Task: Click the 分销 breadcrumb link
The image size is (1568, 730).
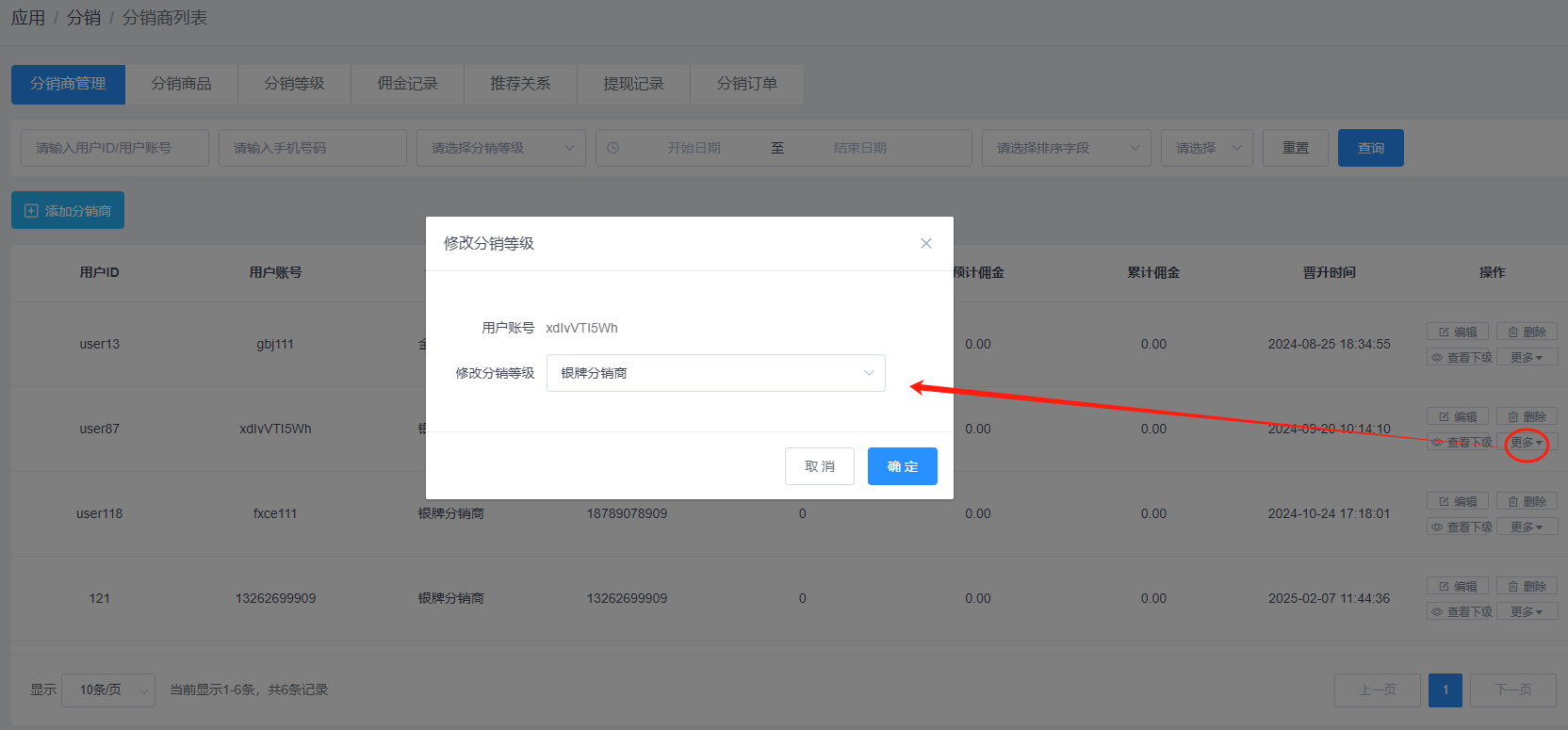Action: pos(83,18)
